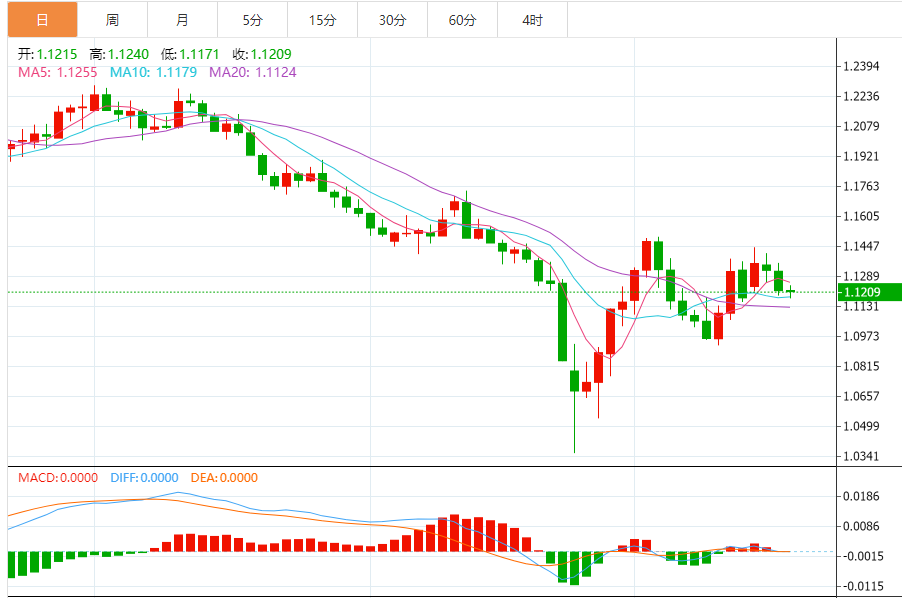Click the 高:1.1240 high price value

click(x=119, y=55)
